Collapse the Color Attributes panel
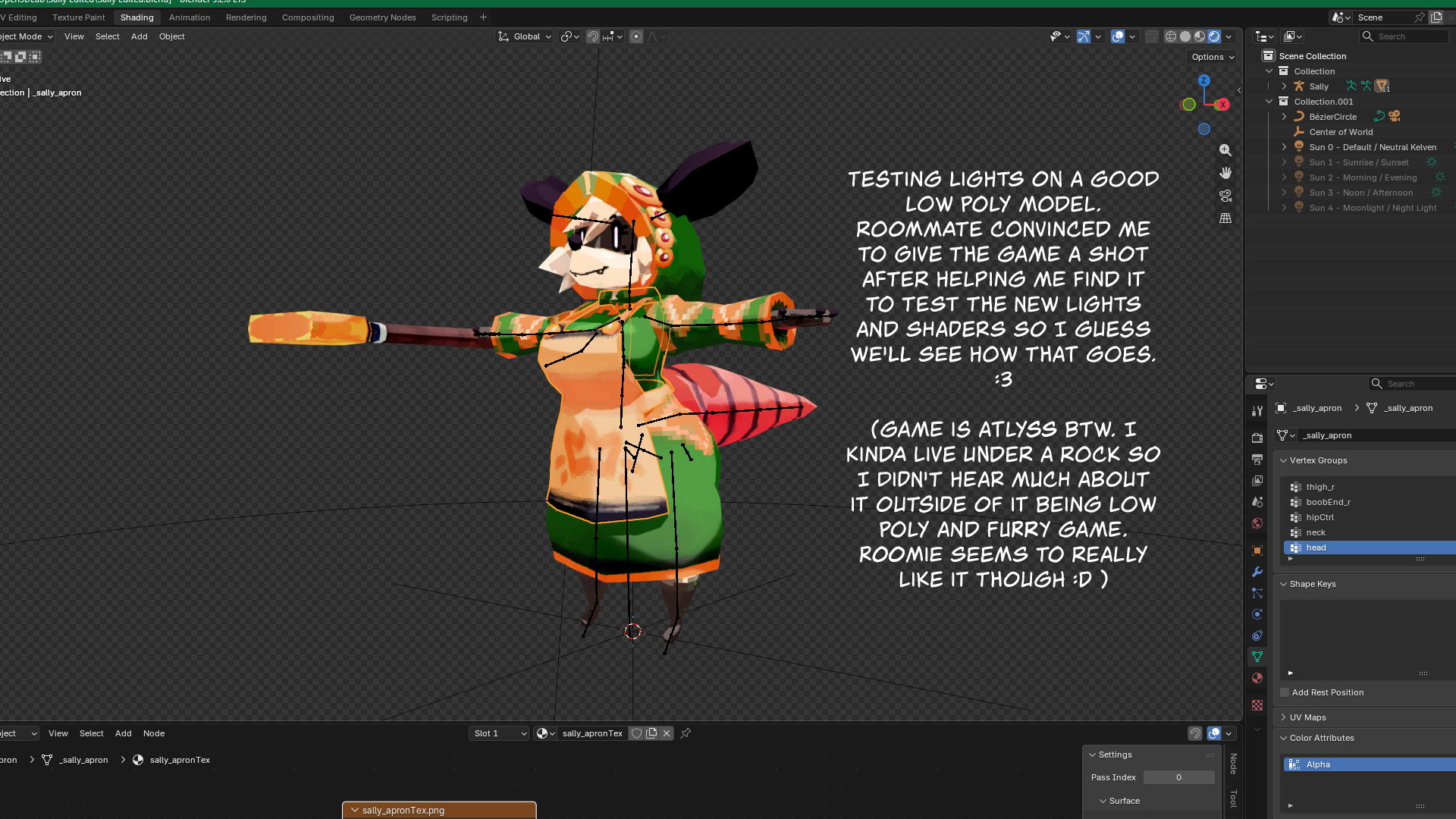The height and width of the screenshot is (819, 1456). coord(1284,738)
